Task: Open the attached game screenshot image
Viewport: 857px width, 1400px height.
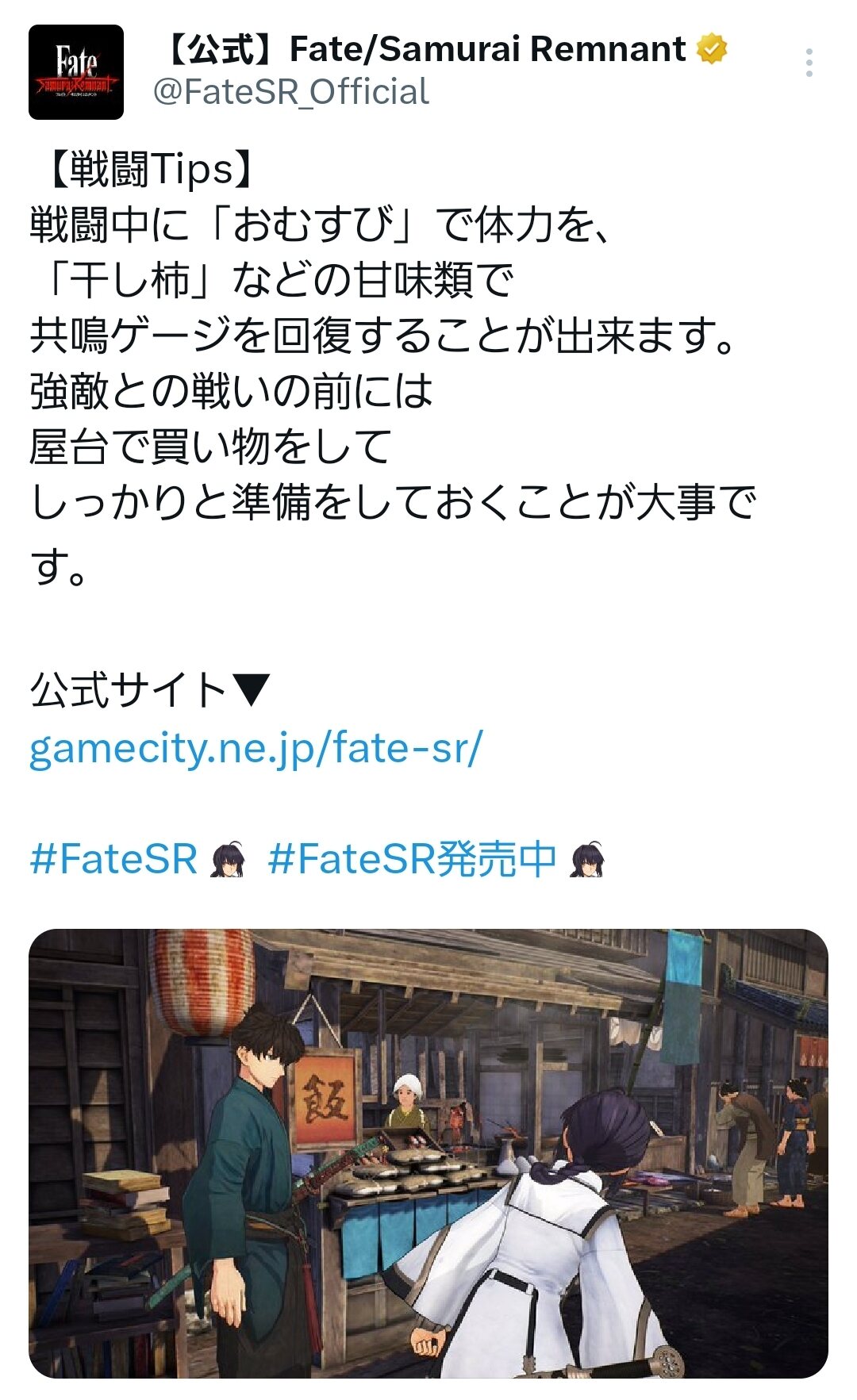Action: [428, 1153]
